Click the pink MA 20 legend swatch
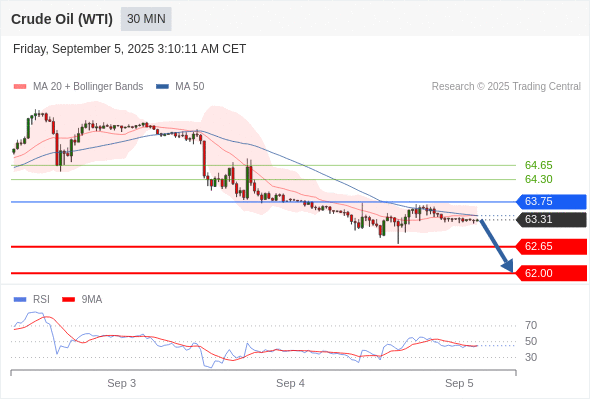 (20, 87)
